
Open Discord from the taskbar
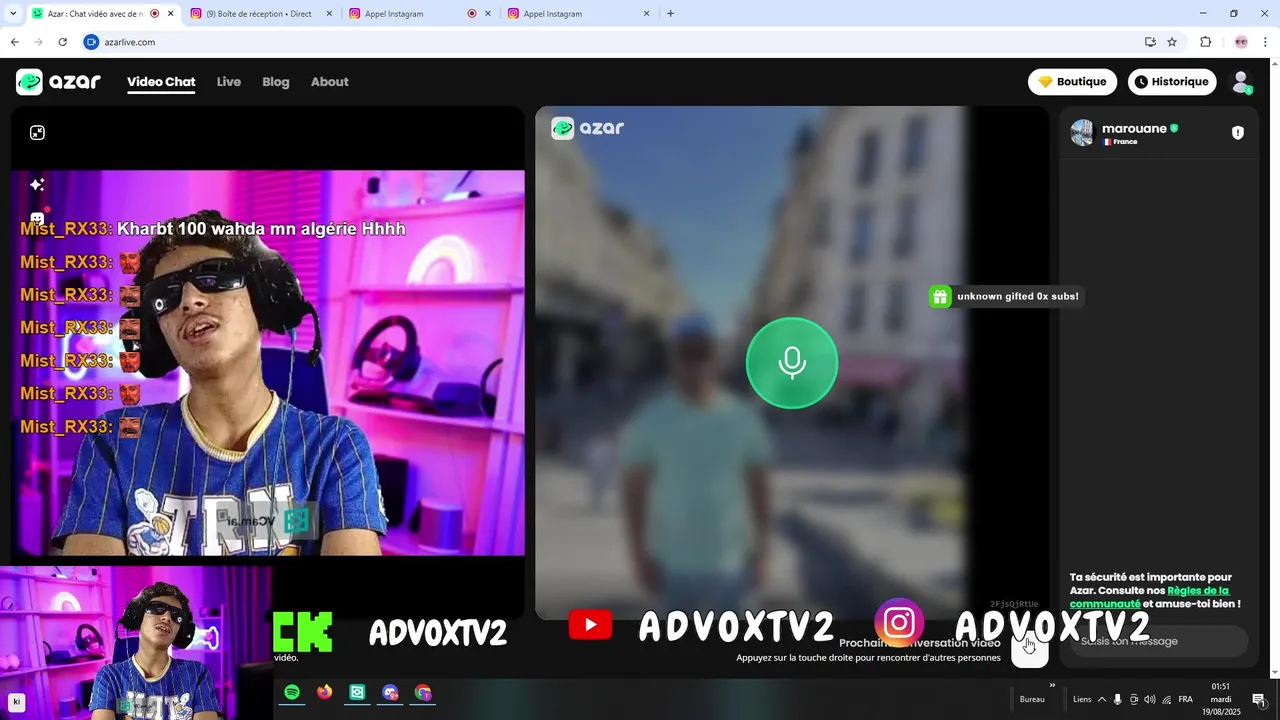[390, 692]
